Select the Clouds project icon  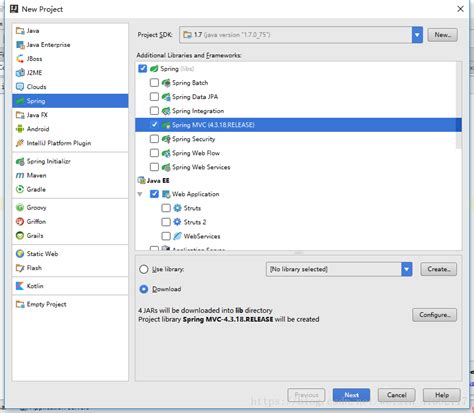20,87
